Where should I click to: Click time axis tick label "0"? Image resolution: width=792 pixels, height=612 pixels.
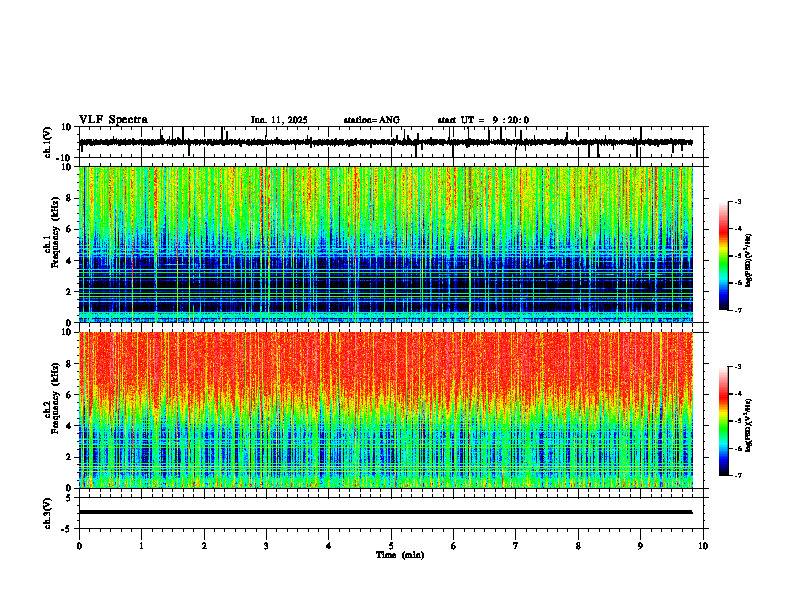pyautogui.click(x=79, y=546)
